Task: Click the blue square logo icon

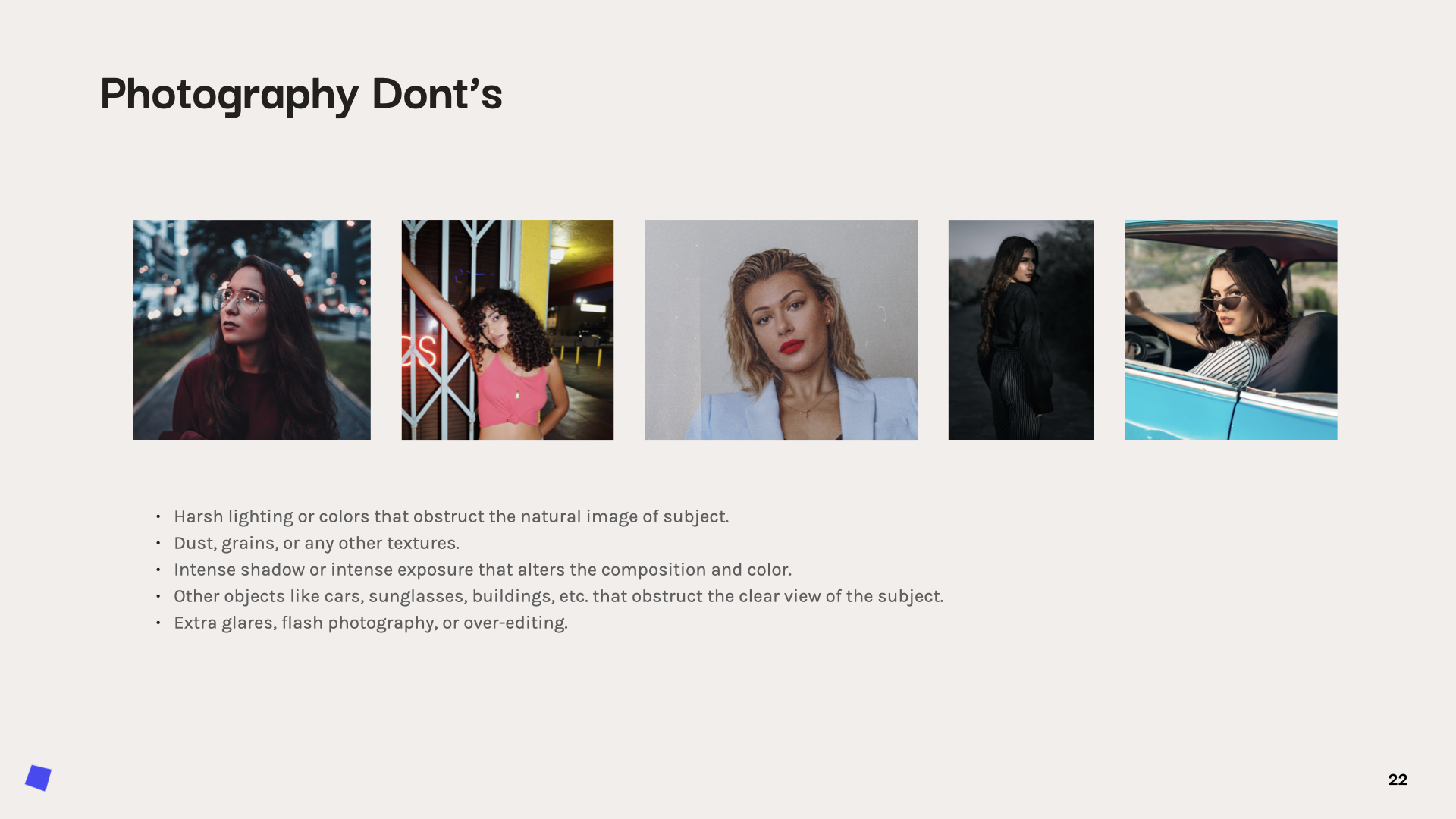Action: point(38,778)
